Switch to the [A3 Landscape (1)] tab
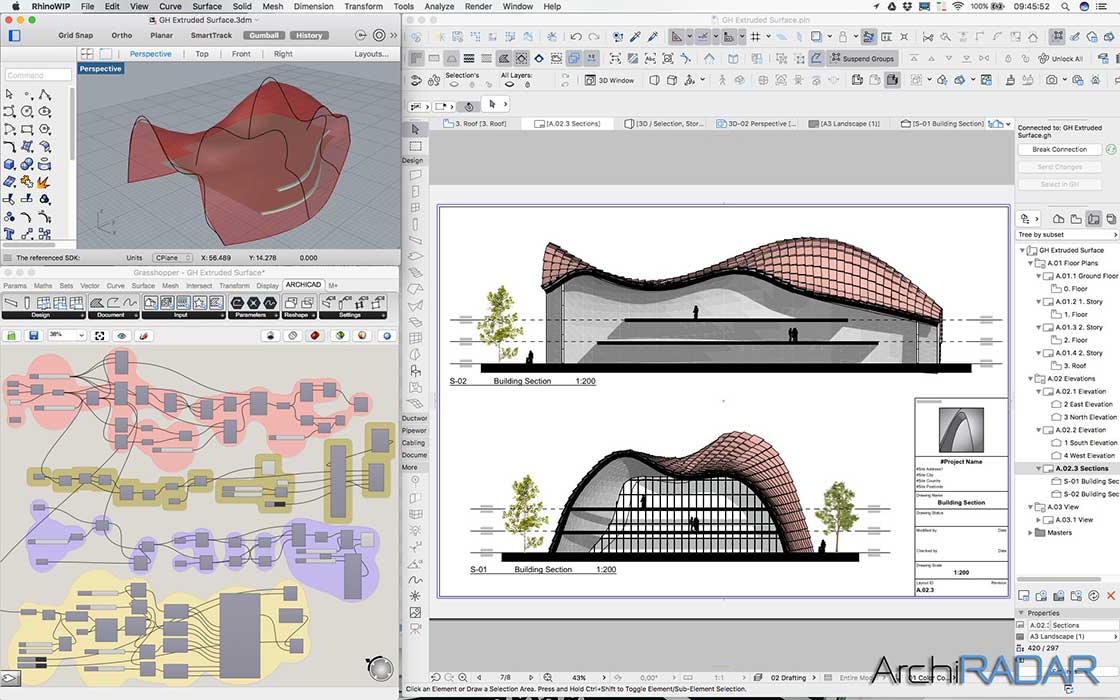 pyautogui.click(x=845, y=123)
